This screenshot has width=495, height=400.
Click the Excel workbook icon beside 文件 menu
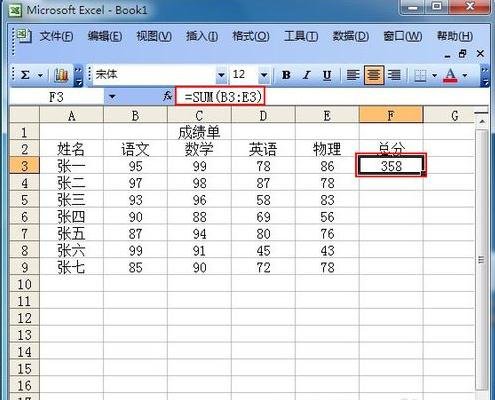(x=24, y=36)
